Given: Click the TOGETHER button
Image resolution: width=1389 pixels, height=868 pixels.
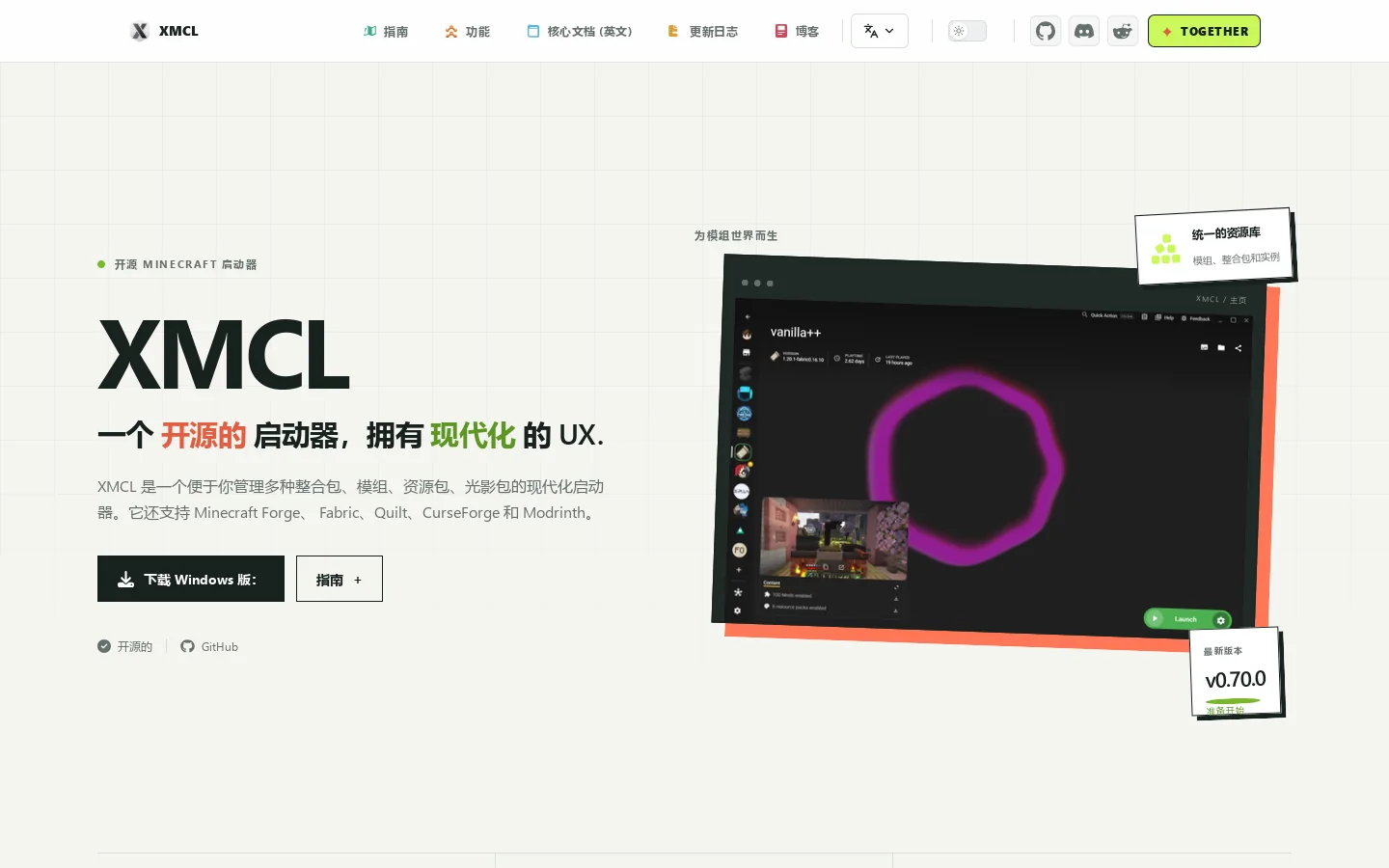Looking at the screenshot, I should click(x=1204, y=31).
